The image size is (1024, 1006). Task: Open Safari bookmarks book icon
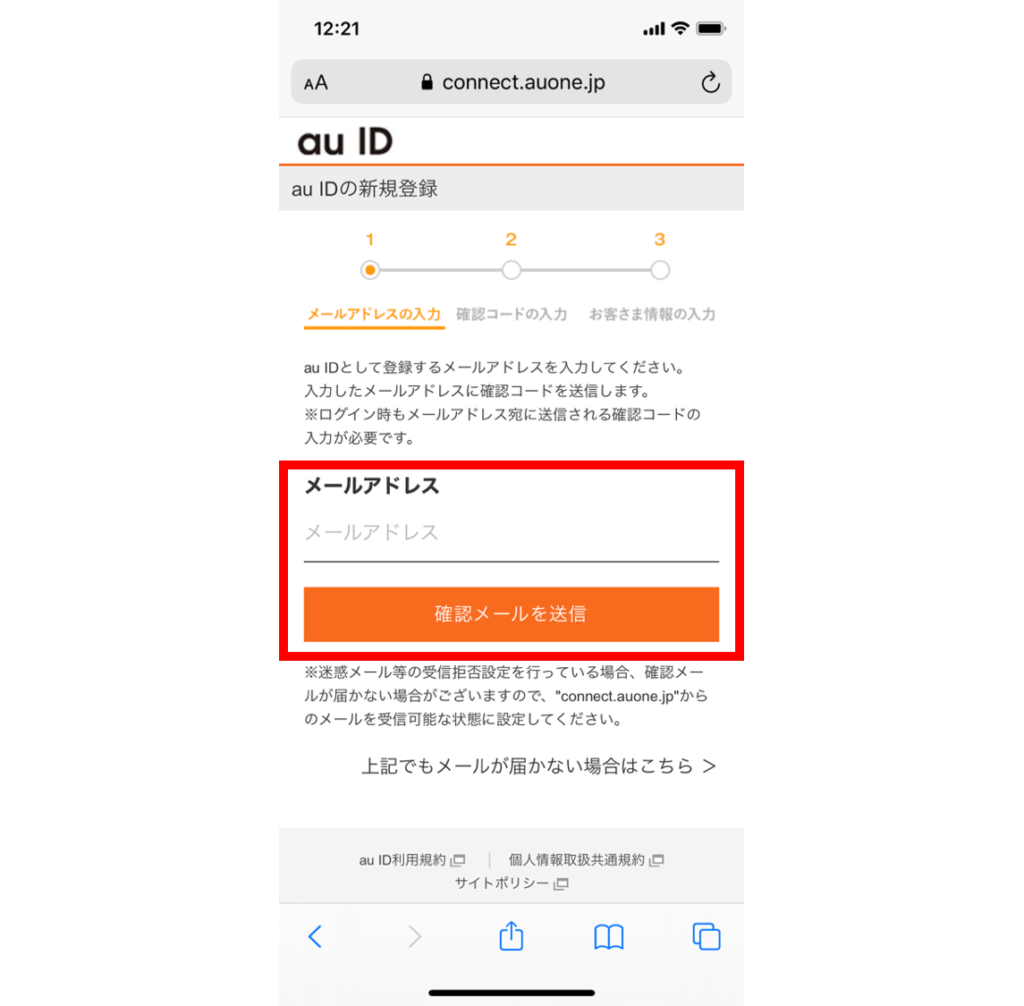pos(609,937)
